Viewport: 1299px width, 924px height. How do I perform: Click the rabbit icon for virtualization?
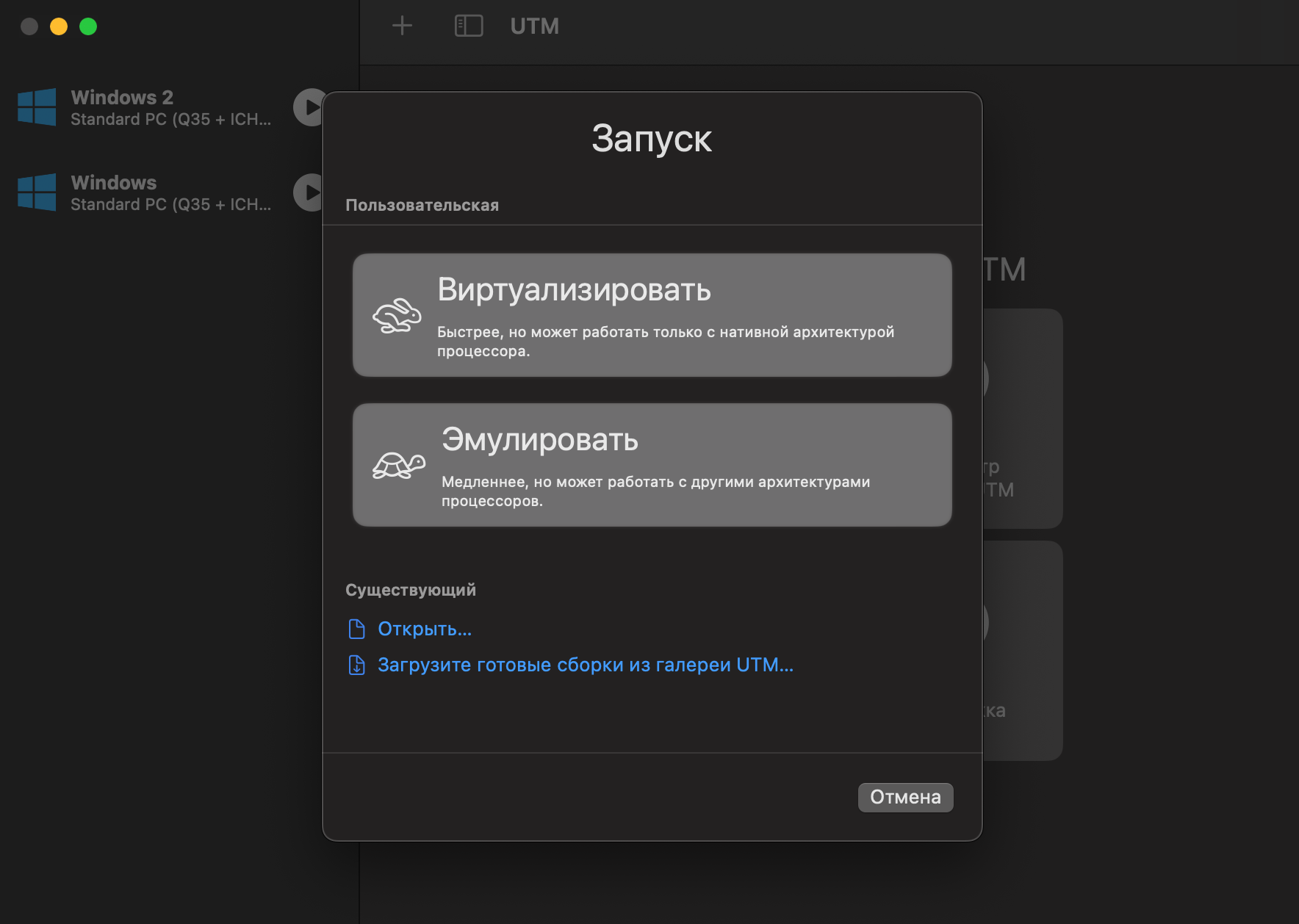[397, 316]
